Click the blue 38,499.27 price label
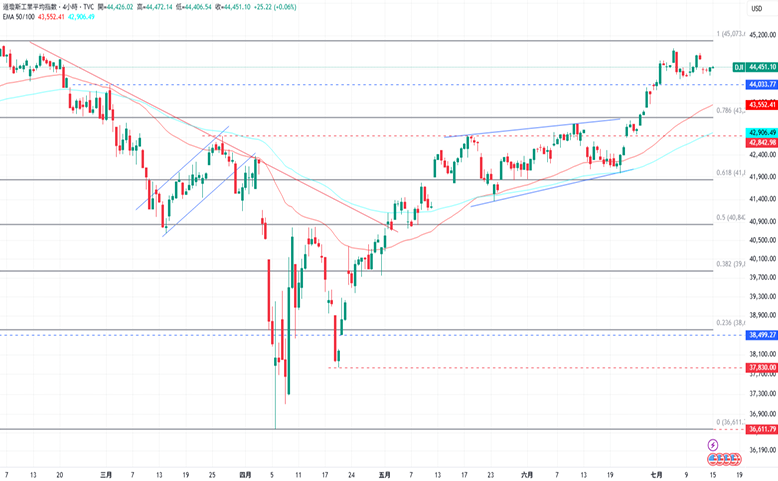The height and width of the screenshot is (481, 778). 762,335
